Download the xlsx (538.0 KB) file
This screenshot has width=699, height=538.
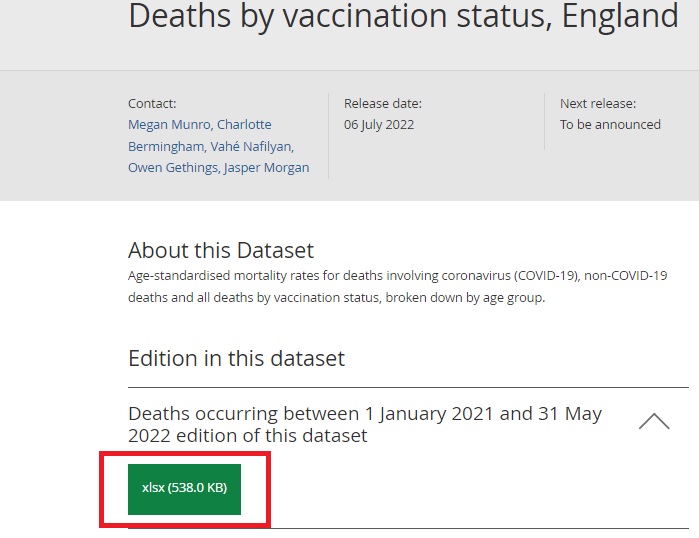[184, 488]
